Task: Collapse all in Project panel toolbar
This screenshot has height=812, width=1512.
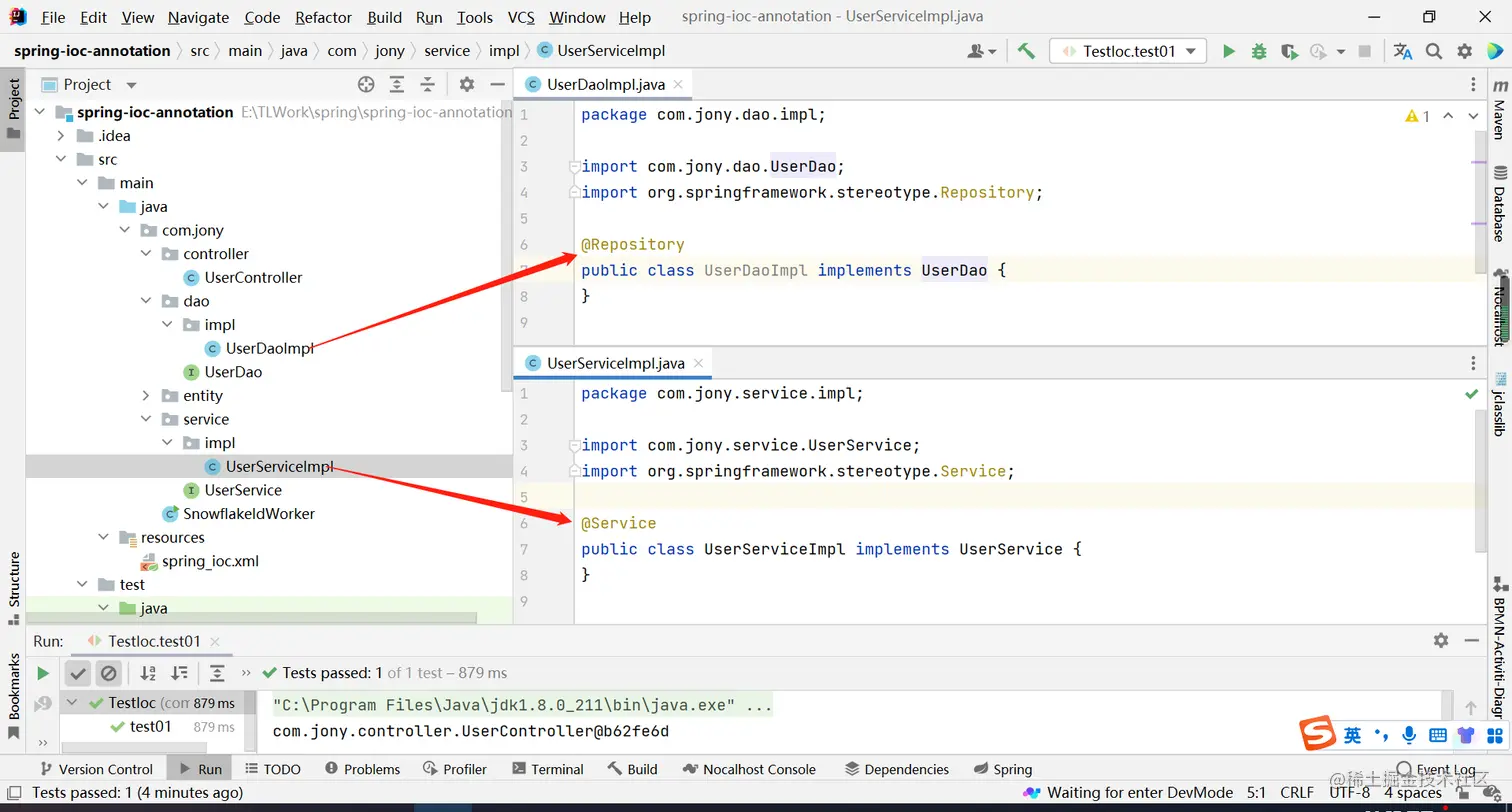Action: [x=428, y=85]
